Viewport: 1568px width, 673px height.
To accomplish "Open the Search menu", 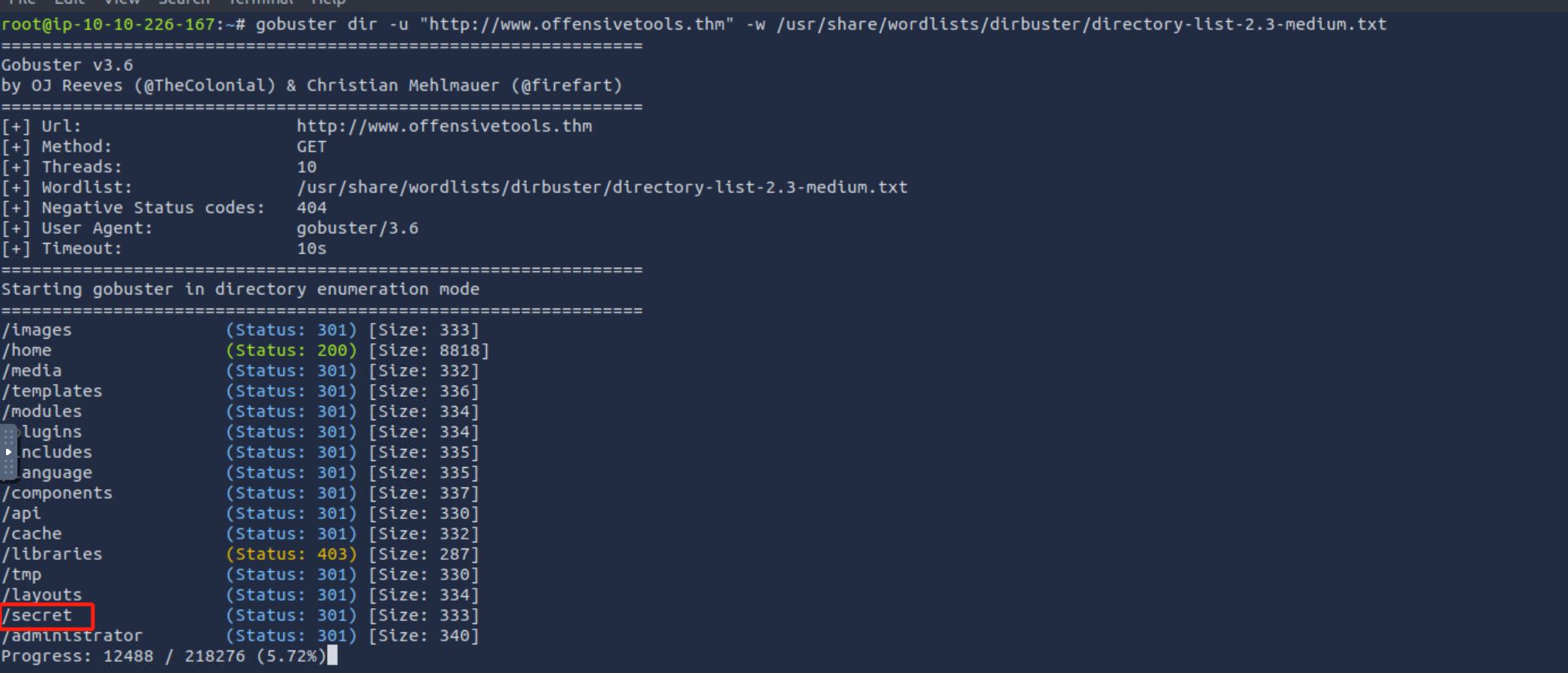I will pyautogui.click(x=183, y=2).
